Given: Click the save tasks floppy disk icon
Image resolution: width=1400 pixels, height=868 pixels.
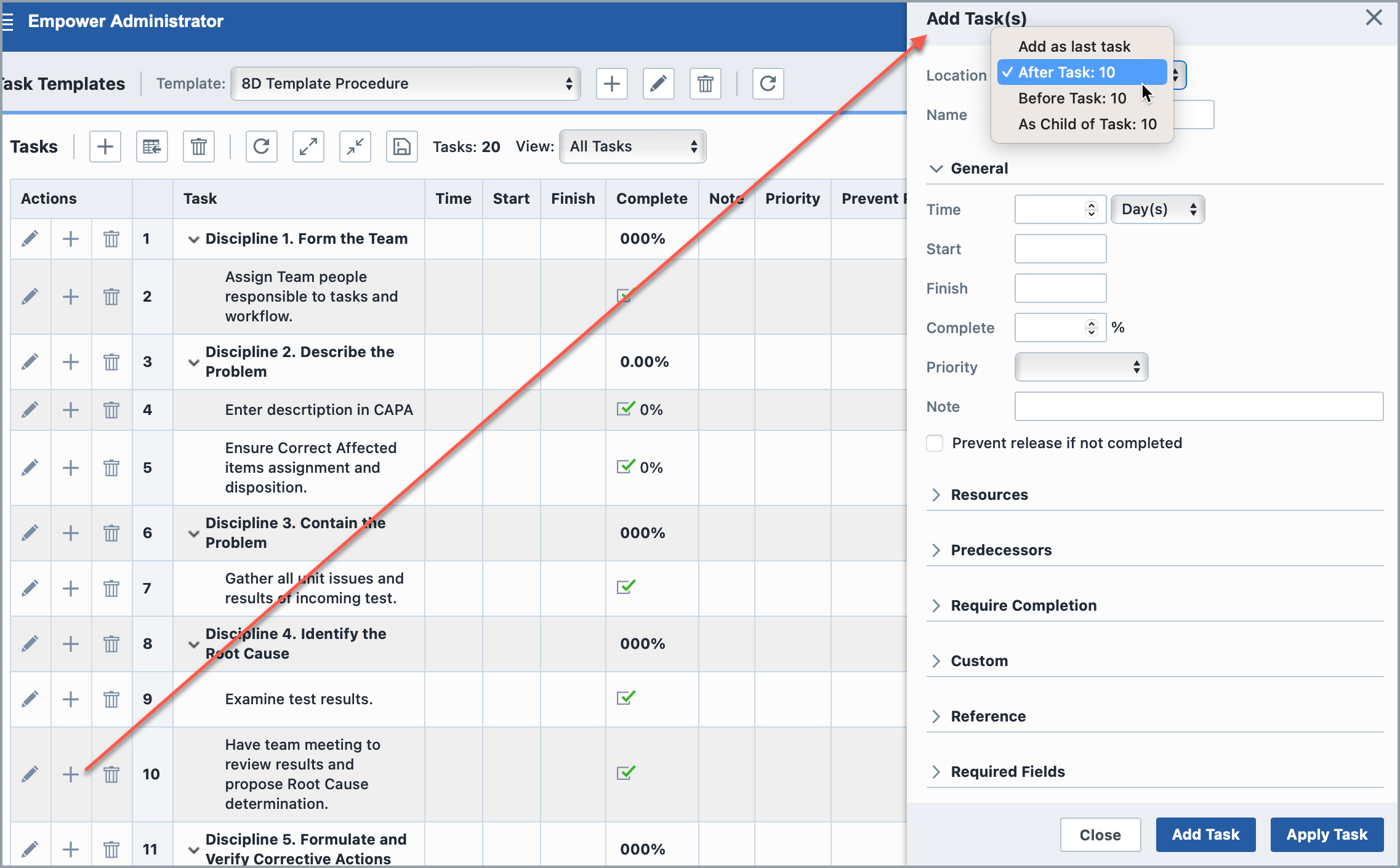Looking at the screenshot, I should tap(401, 147).
